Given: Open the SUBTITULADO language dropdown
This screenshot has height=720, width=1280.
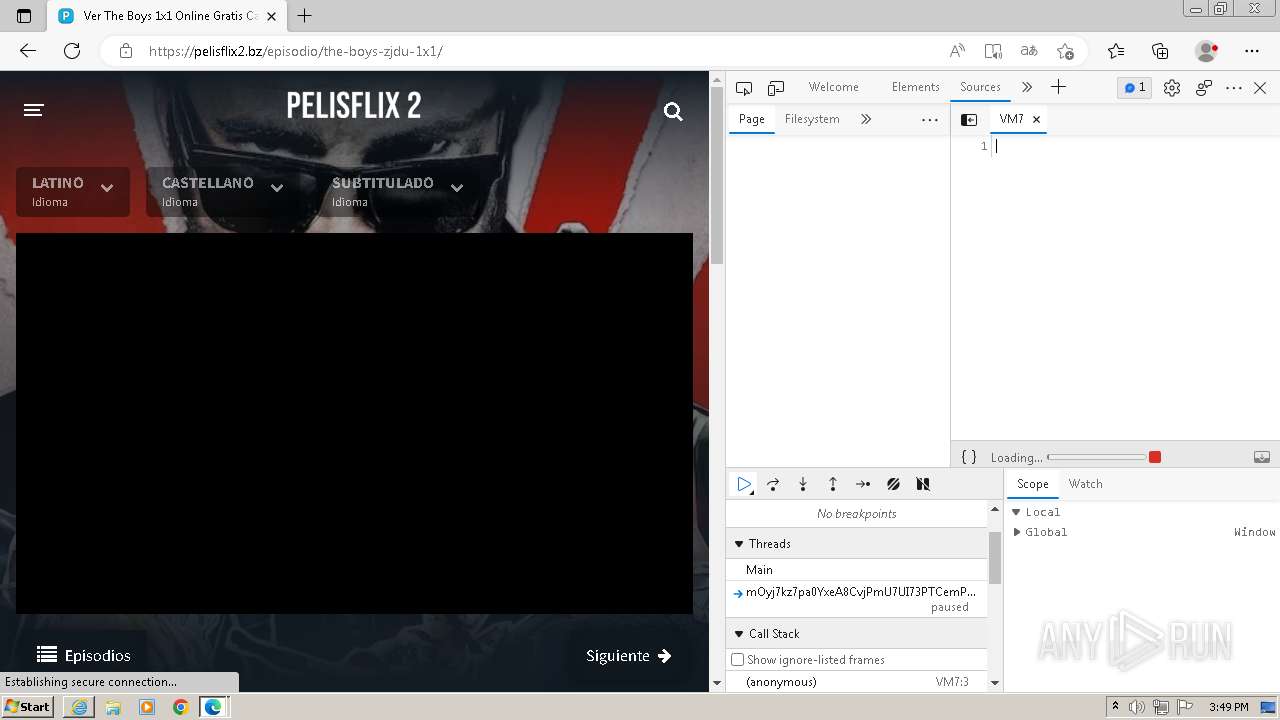Looking at the screenshot, I should coord(397,191).
